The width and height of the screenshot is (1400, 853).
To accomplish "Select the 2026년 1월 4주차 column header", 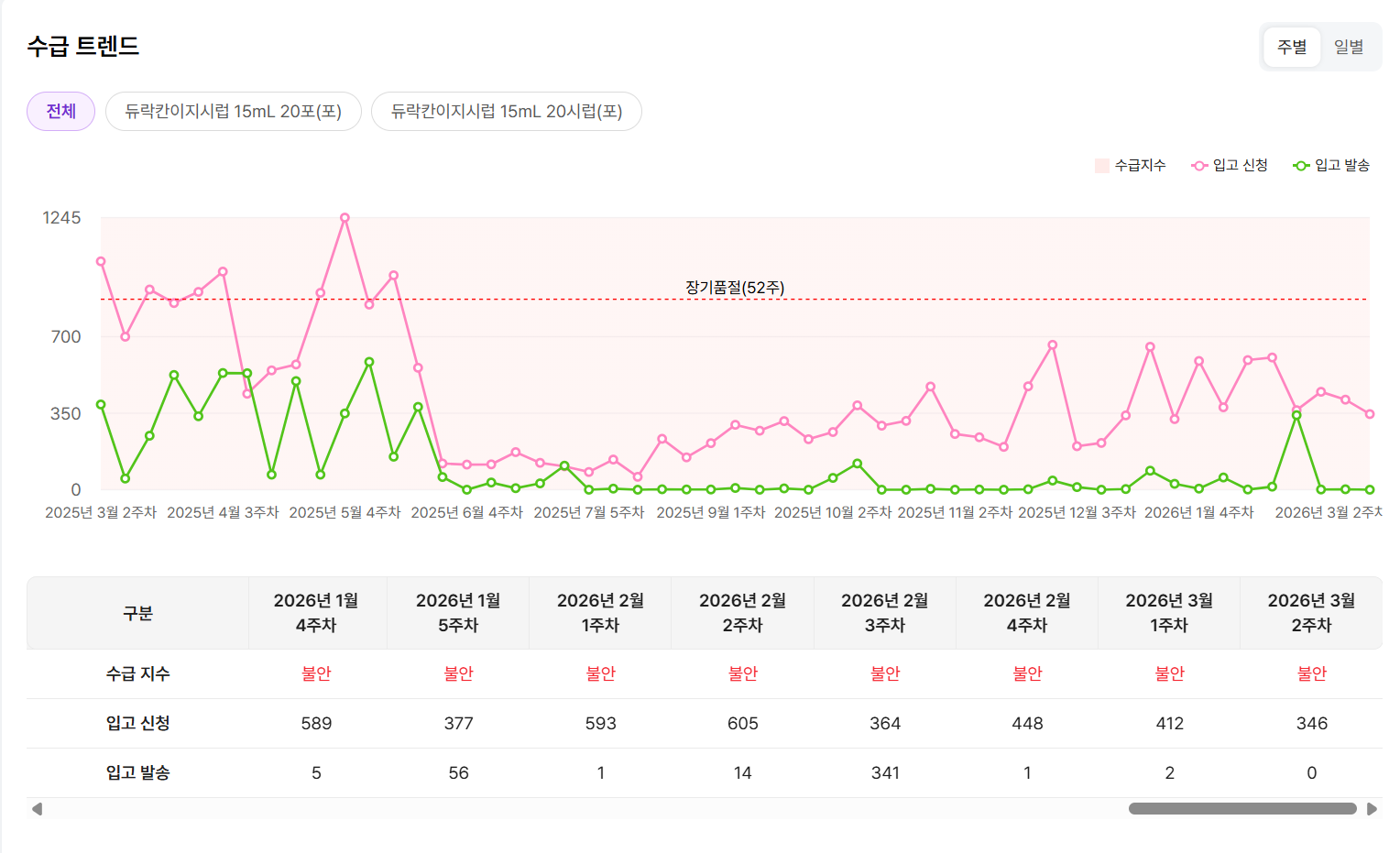I will 316,613.
